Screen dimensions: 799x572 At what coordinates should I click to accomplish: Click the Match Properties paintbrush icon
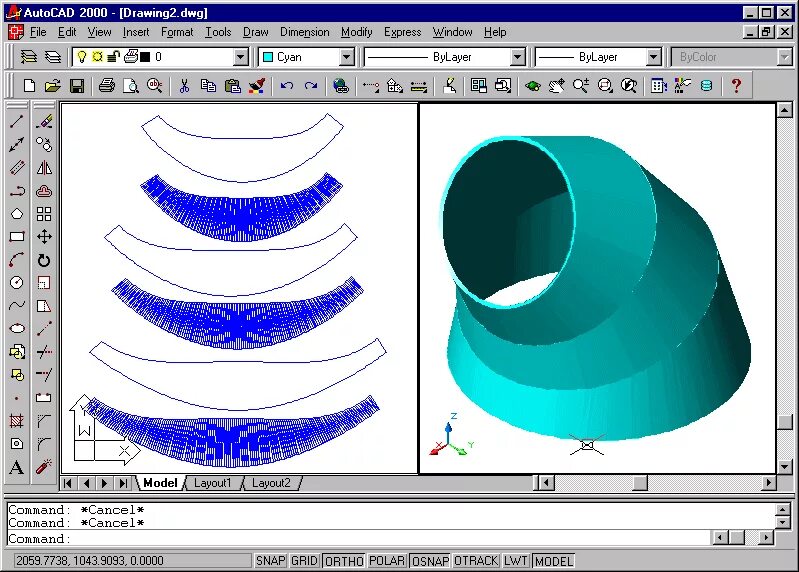pos(257,86)
